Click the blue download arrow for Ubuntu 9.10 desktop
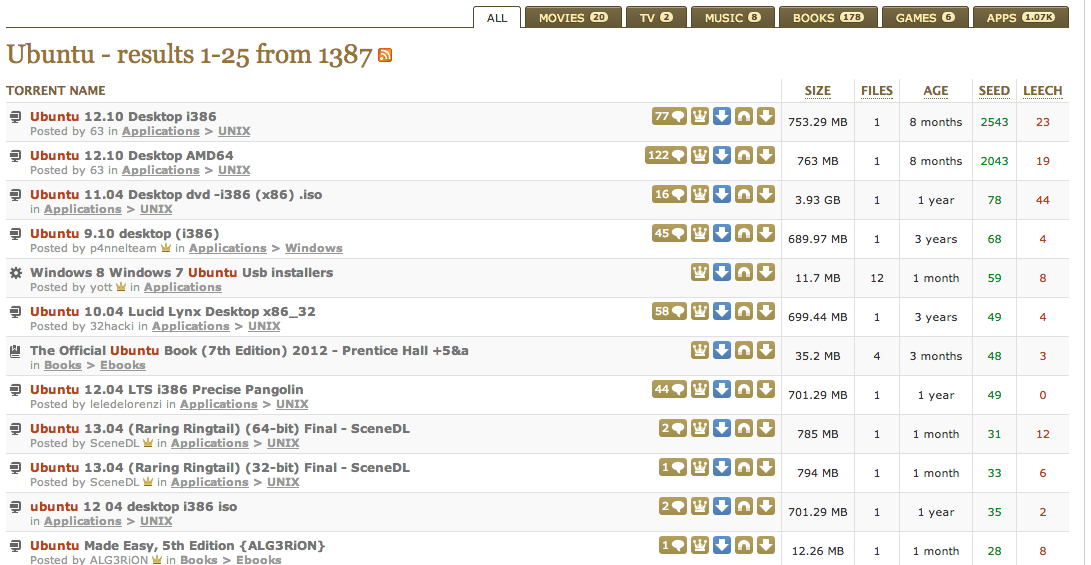This screenshot has width=1091, height=565. click(x=722, y=233)
